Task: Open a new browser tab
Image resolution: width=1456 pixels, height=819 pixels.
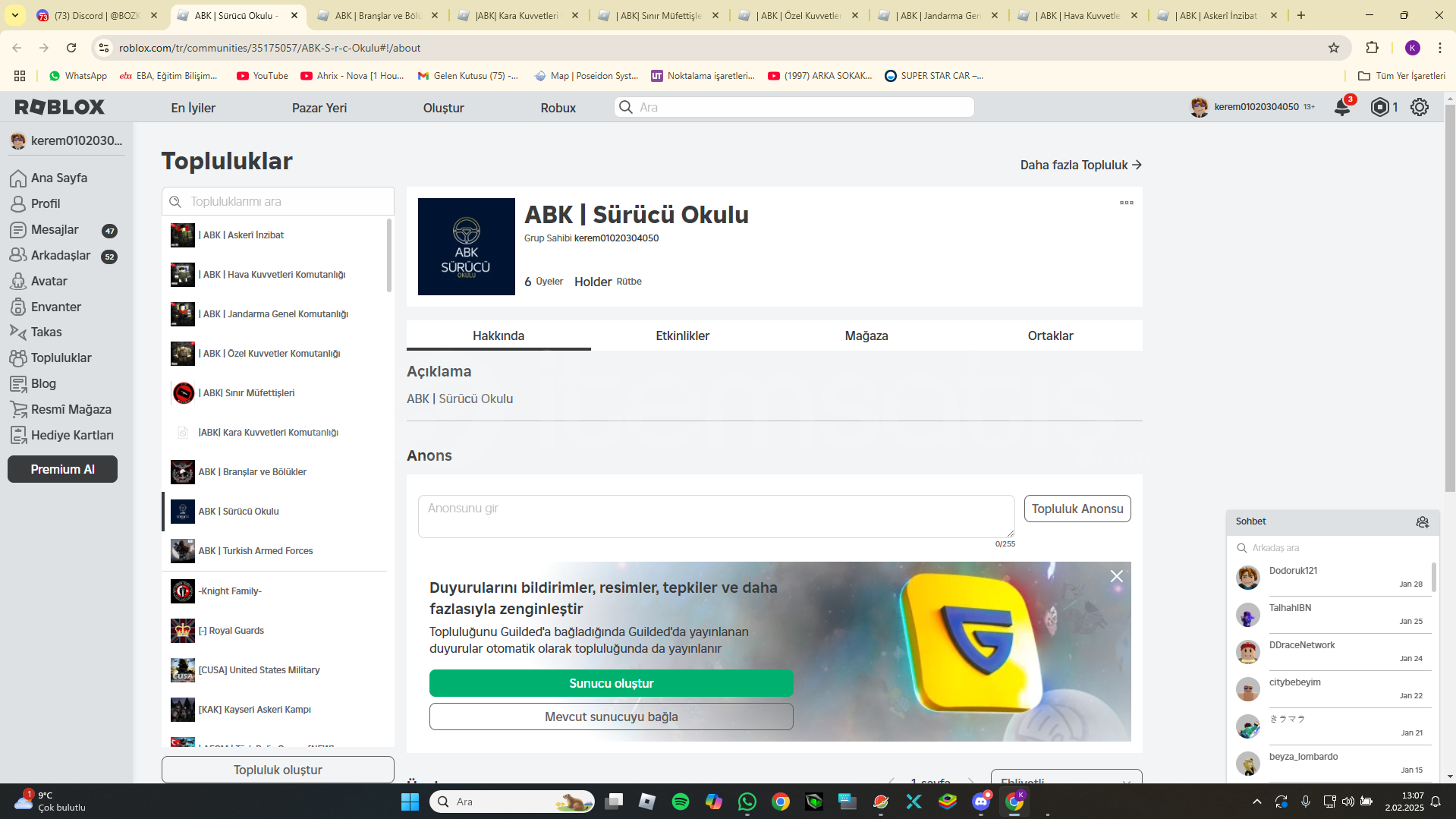Action: point(1301,15)
